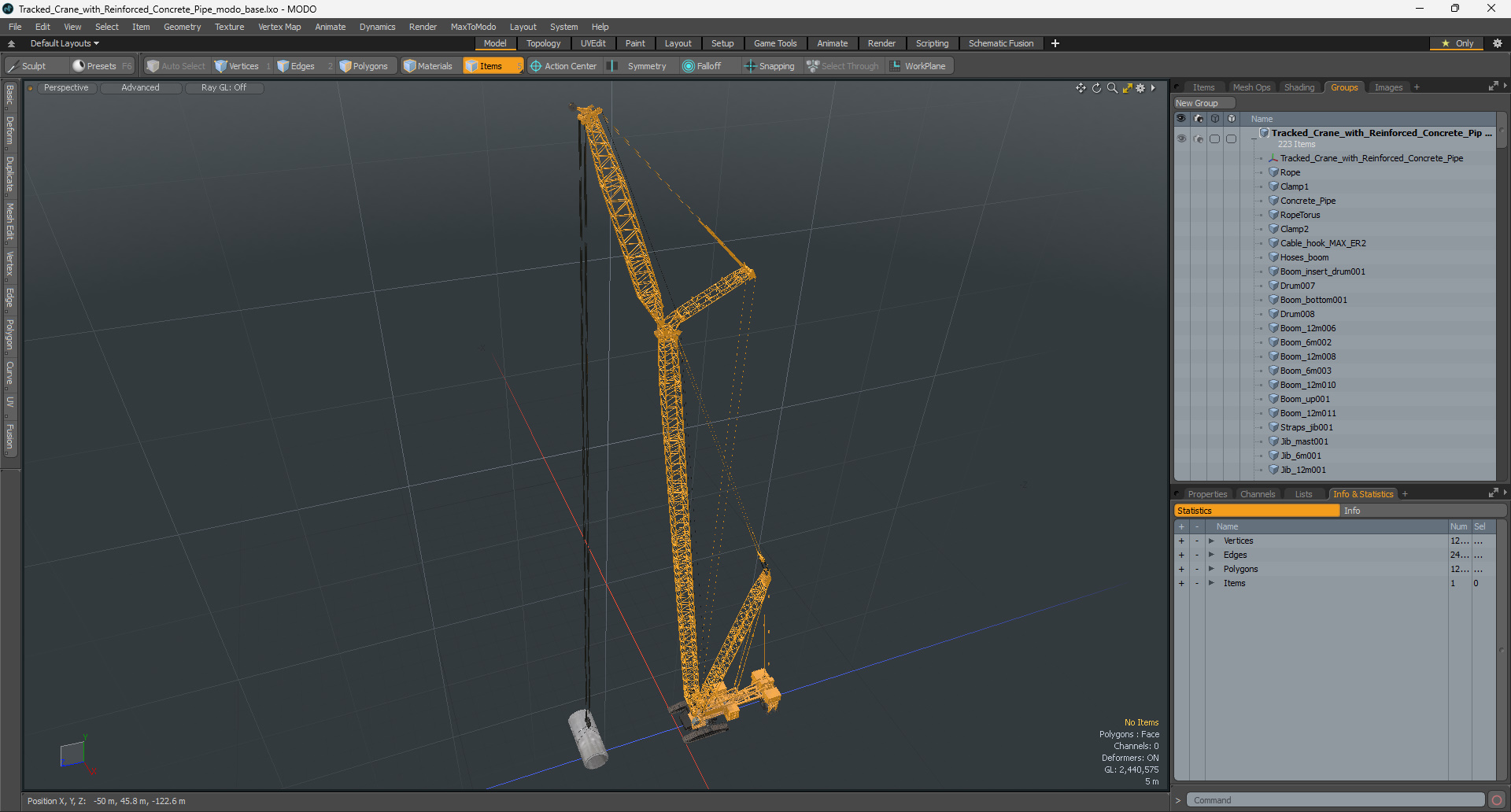Open the Images panel tab
The width and height of the screenshot is (1511, 812).
[1388, 87]
